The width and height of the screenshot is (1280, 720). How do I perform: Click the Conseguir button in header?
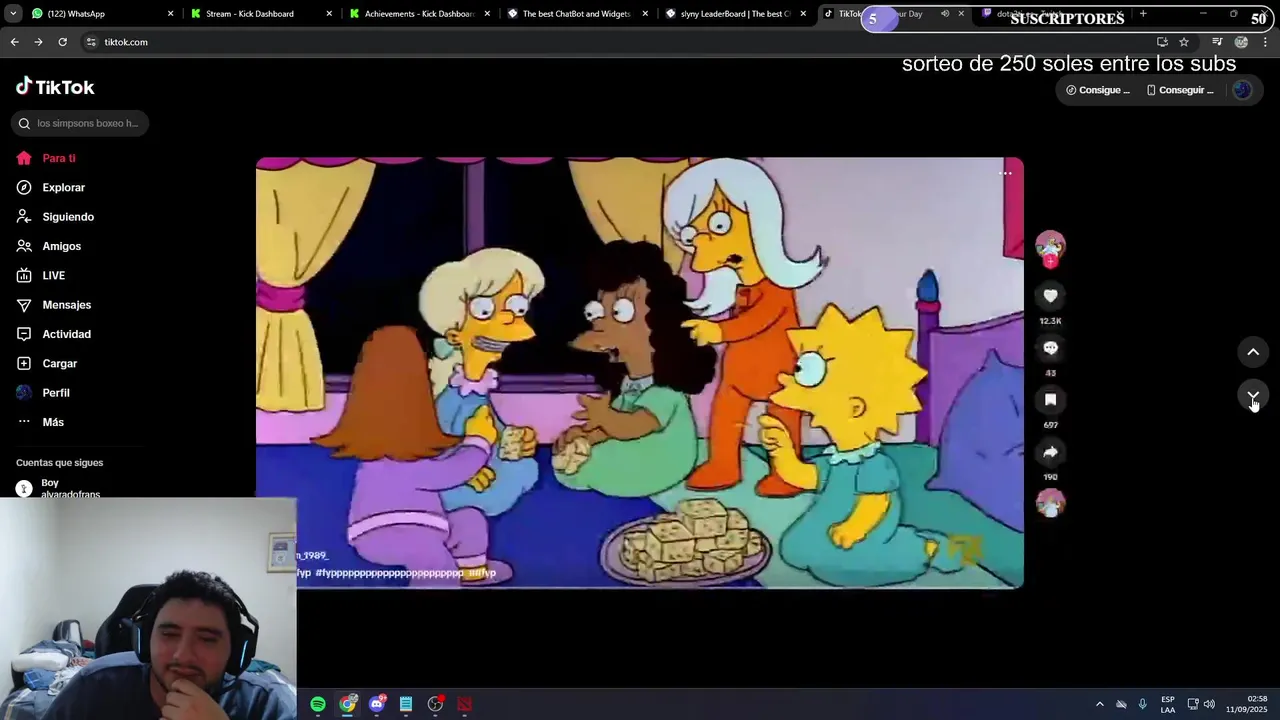[x=1180, y=90]
